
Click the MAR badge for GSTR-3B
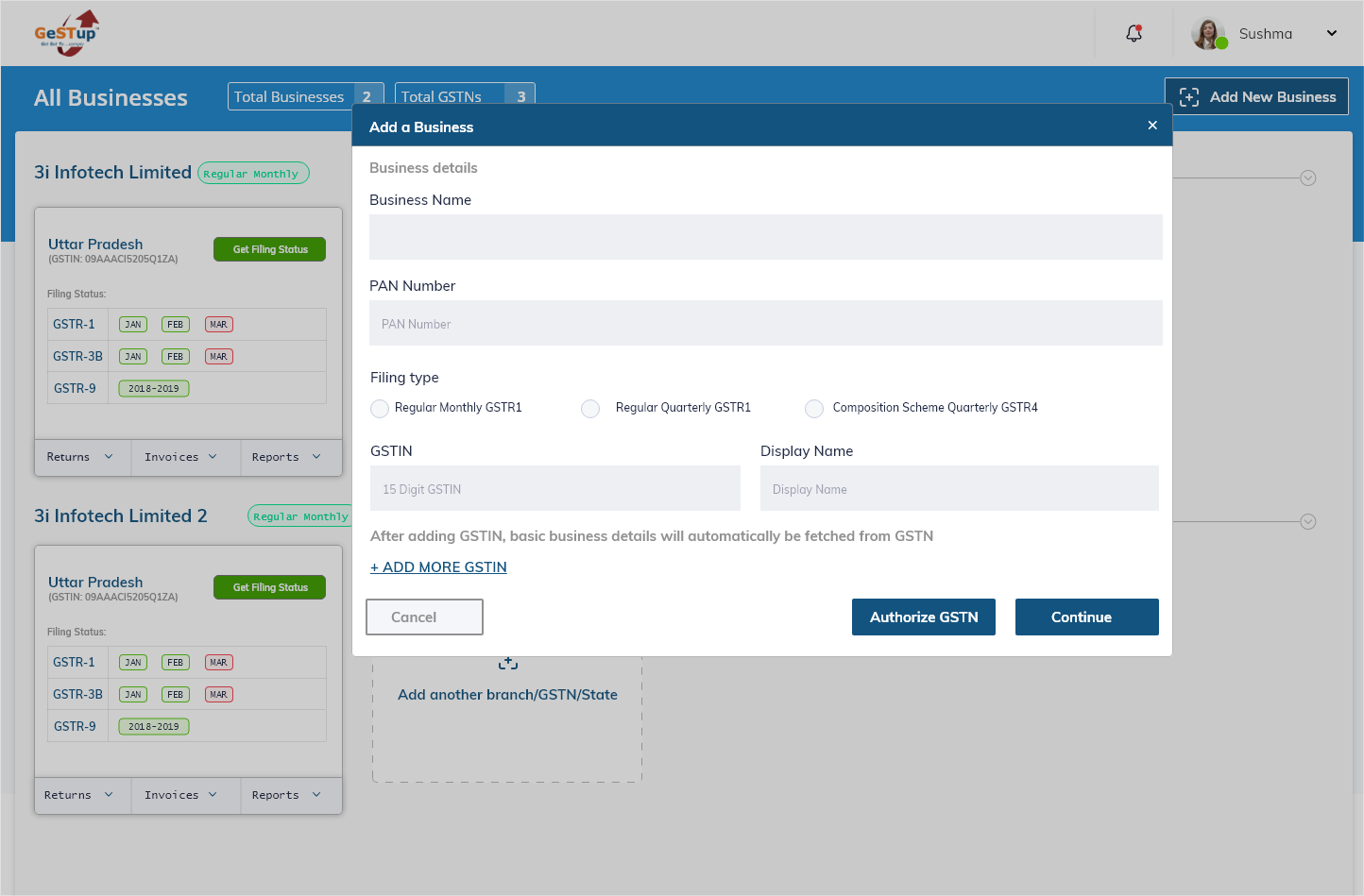pyautogui.click(x=218, y=356)
